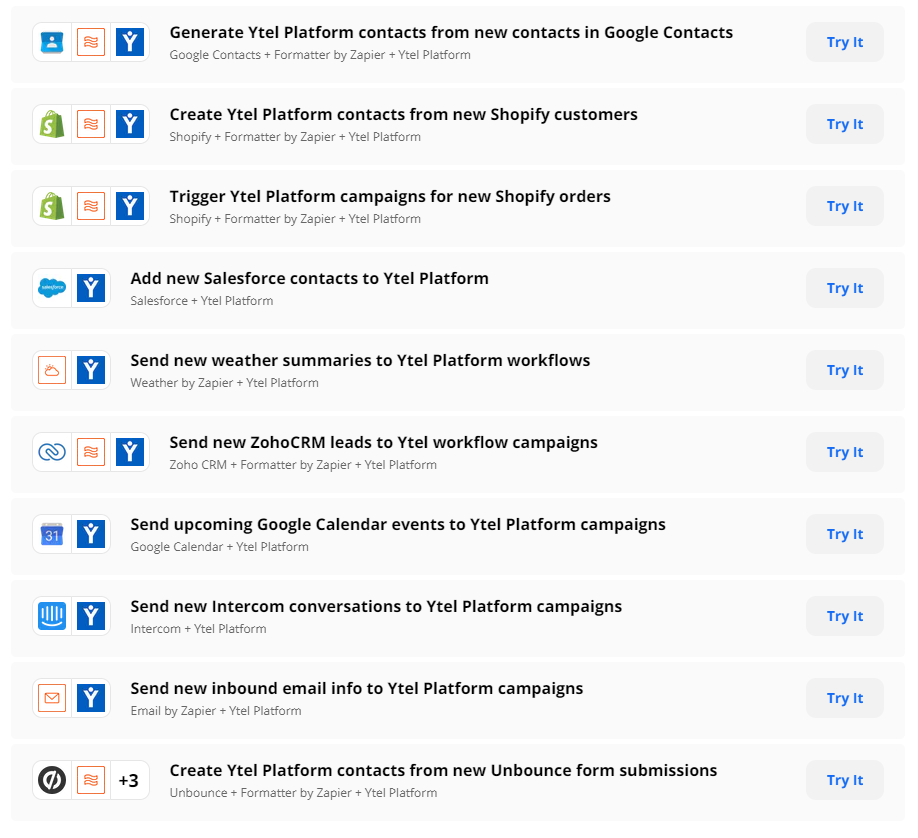Click Formatter icon in Unbounce row

pos(91,780)
